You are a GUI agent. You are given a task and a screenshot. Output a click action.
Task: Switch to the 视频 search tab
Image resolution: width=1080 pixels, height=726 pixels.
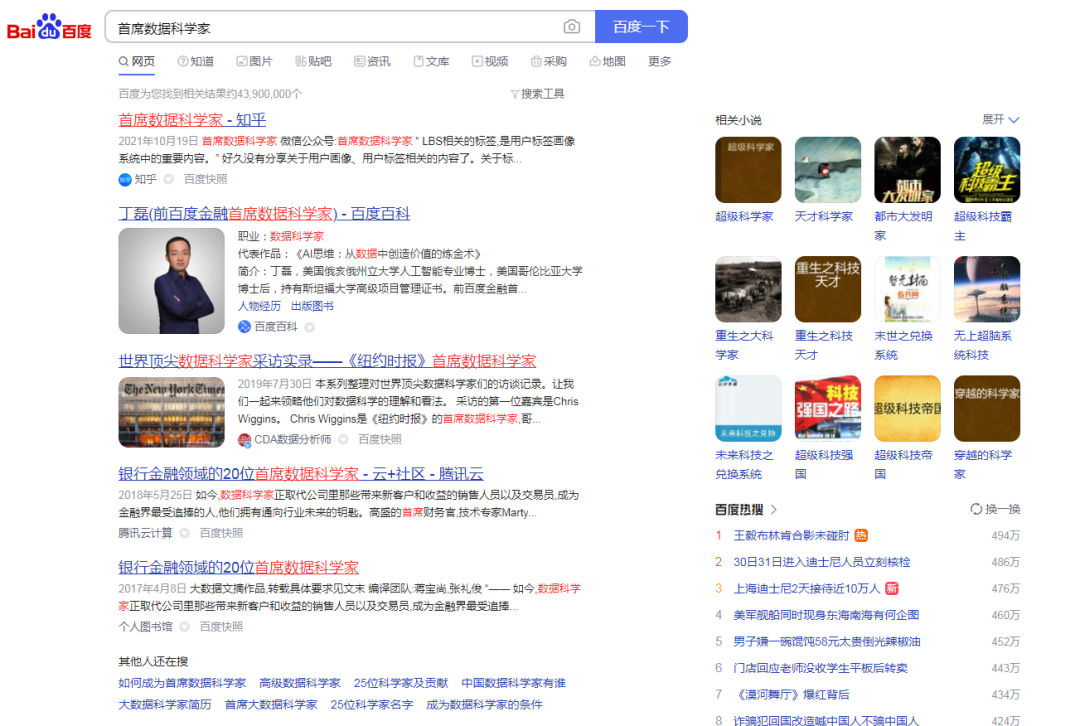click(489, 61)
